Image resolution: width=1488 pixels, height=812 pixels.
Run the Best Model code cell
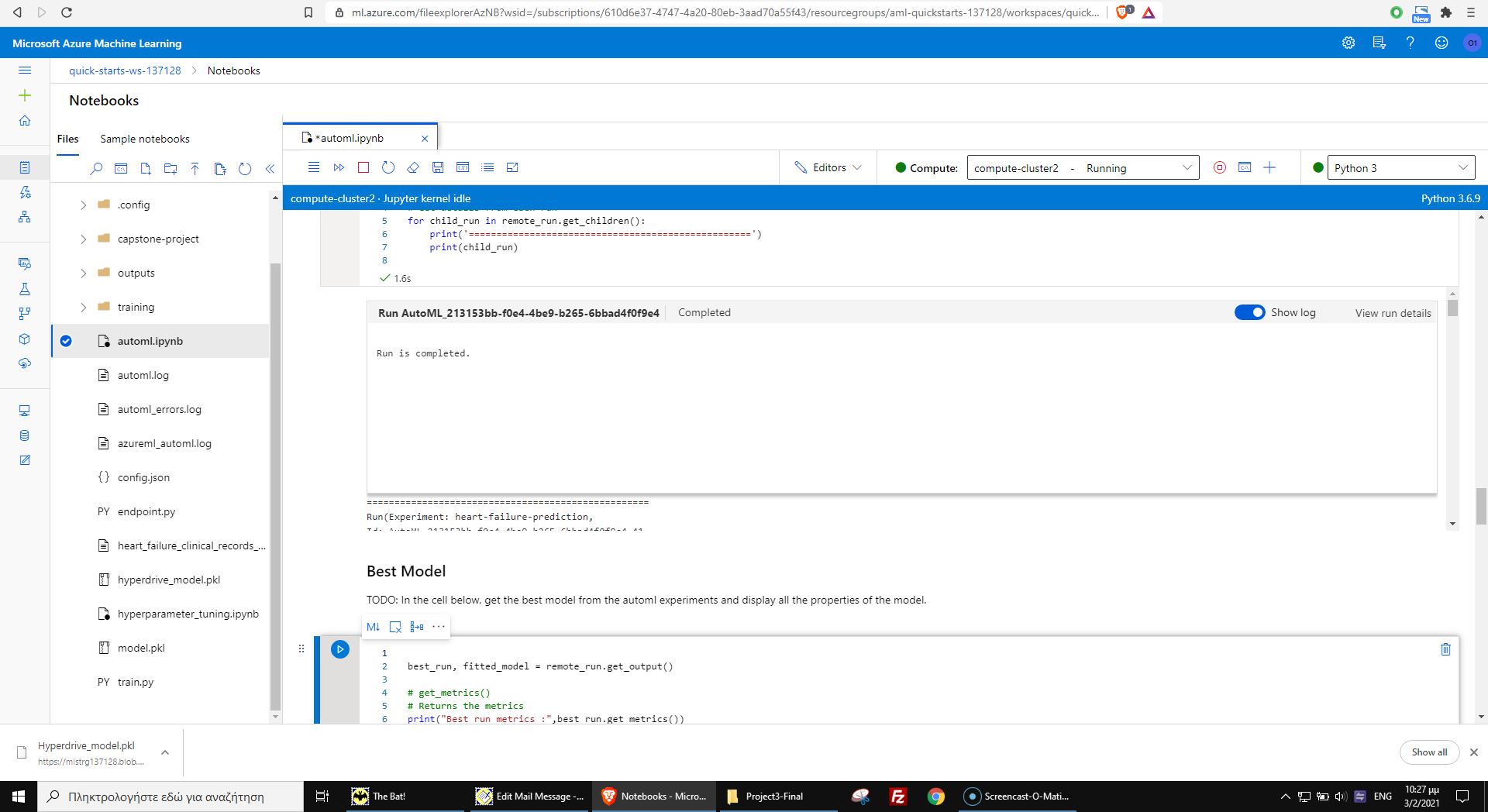(x=340, y=649)
